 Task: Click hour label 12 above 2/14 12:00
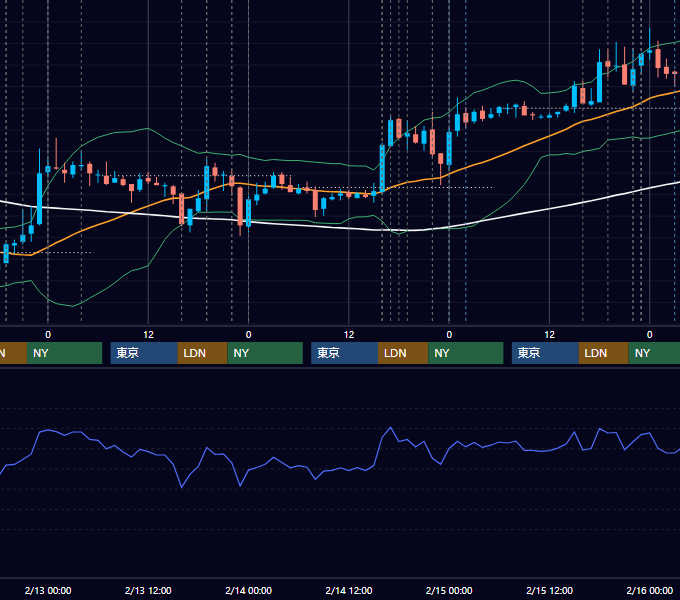[x=349, y=335]
